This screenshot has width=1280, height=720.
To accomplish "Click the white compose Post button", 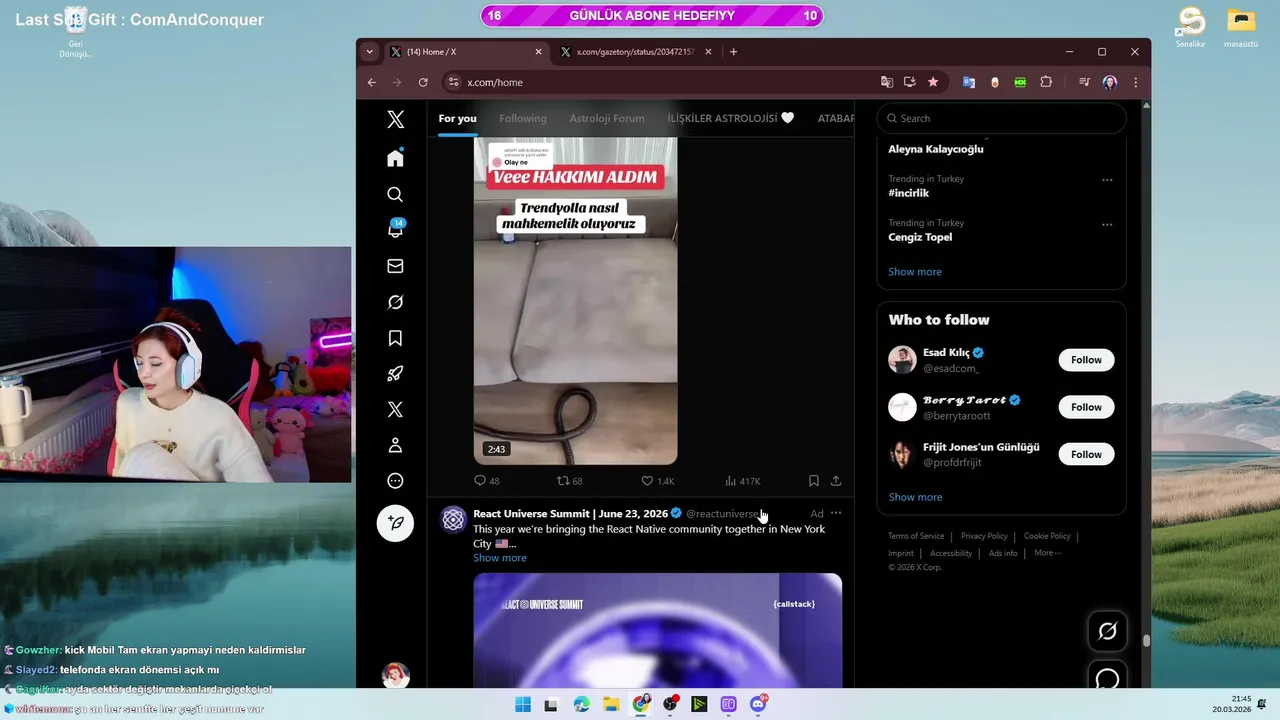I will (x=395, y=523).
